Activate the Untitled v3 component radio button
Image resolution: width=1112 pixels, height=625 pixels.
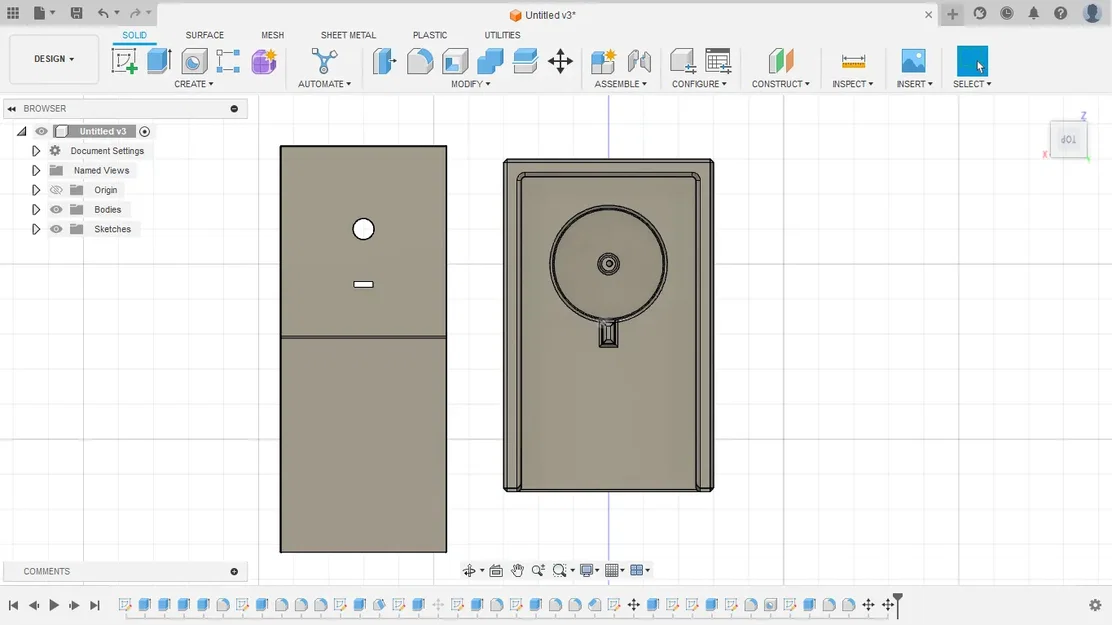click(x=145, y=131)
